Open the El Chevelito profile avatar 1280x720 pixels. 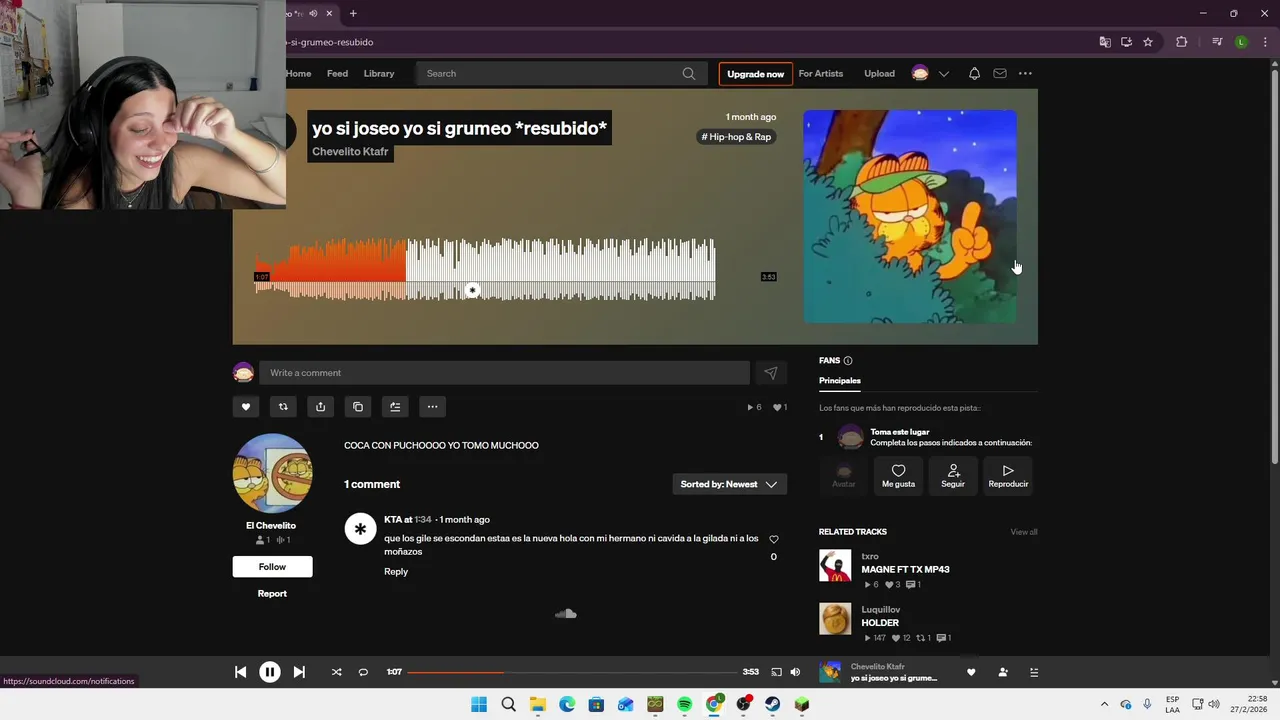pyautogui.click(x=272, y=473)
